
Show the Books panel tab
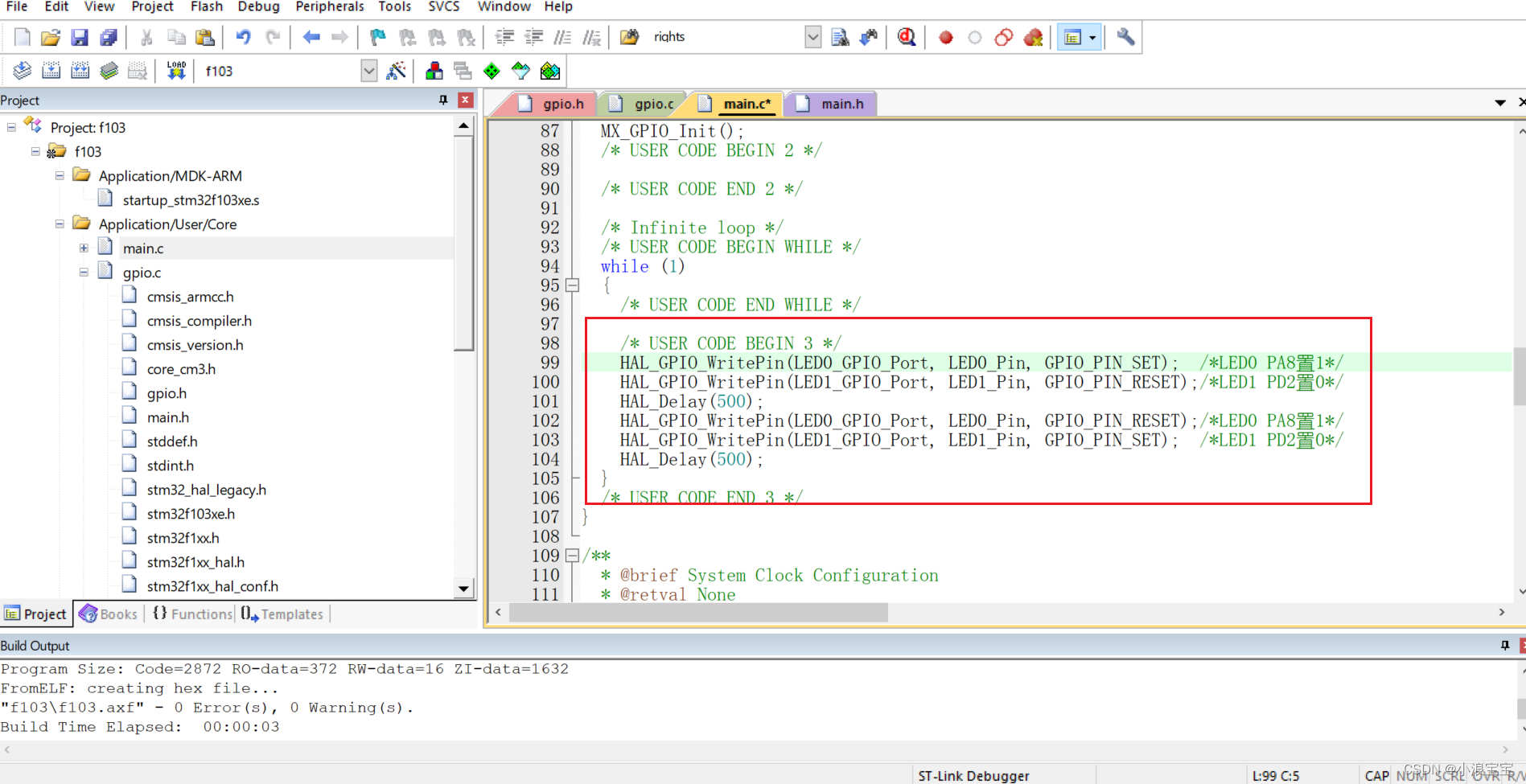[x=109, y=614]
